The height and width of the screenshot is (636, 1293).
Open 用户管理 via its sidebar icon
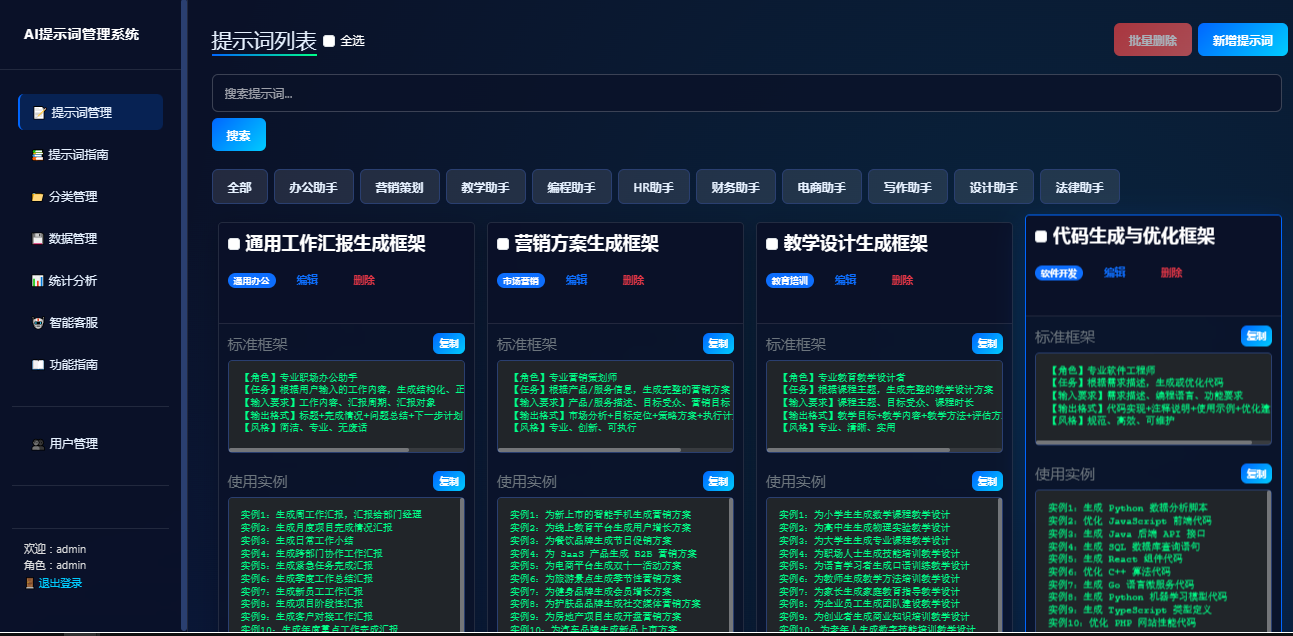(38, 444)
